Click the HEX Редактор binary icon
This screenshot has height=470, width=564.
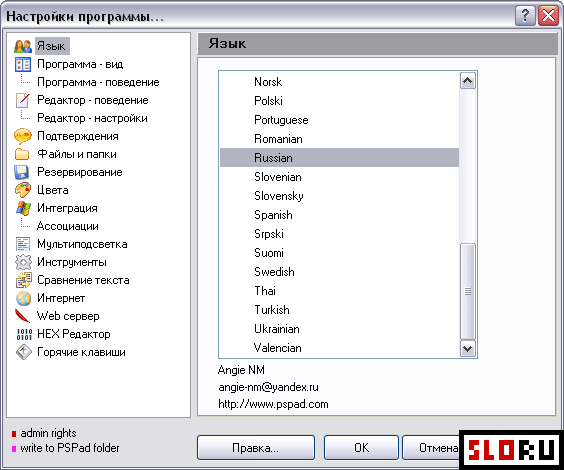coord(24,334)
